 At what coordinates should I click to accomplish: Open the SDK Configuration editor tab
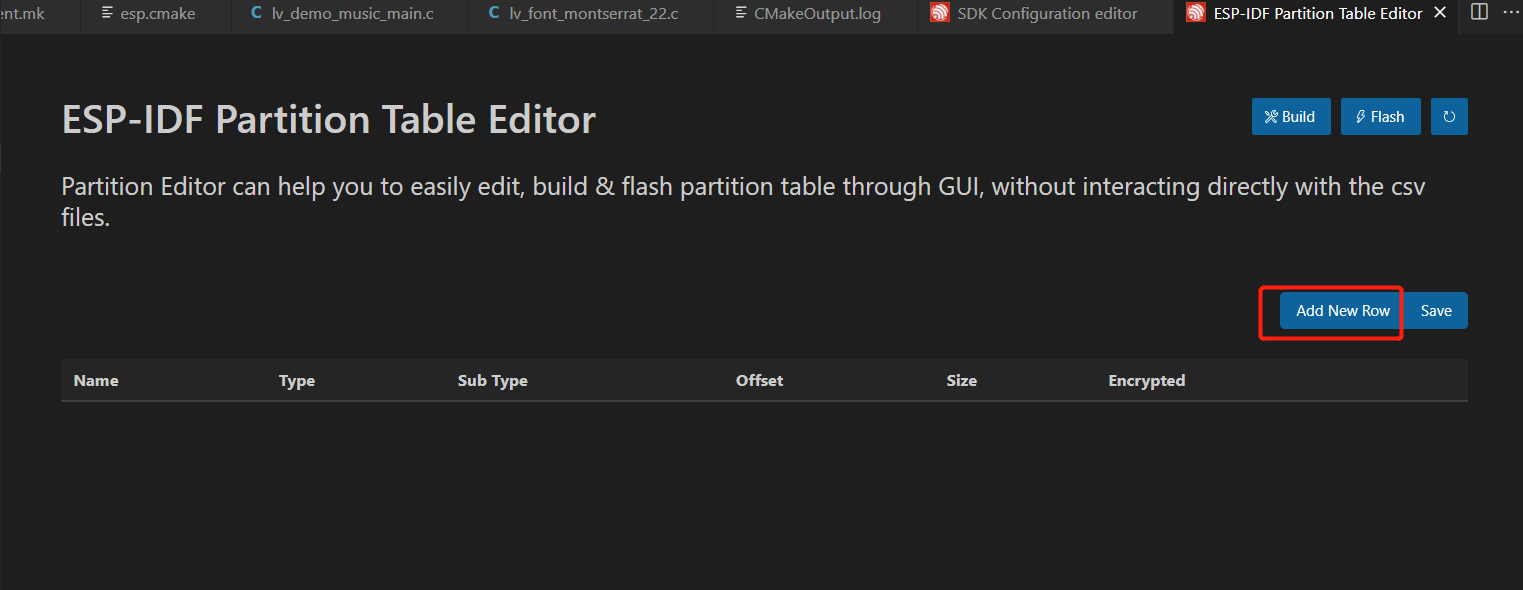1046,13
